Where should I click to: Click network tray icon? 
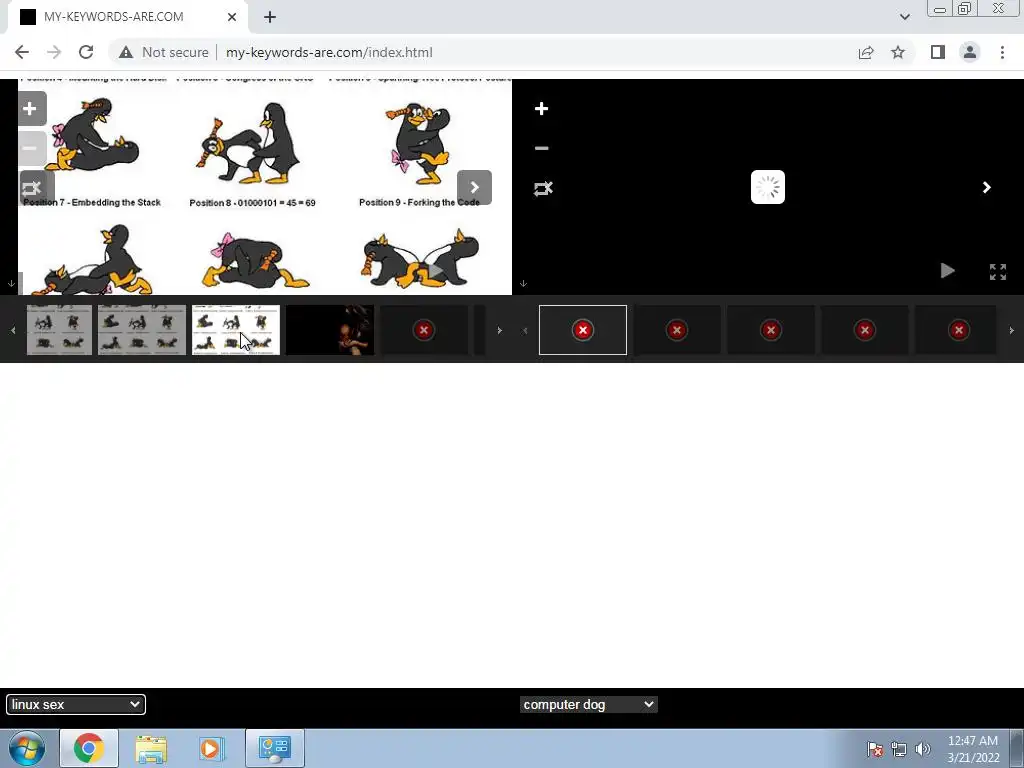(x=899, y=749)
